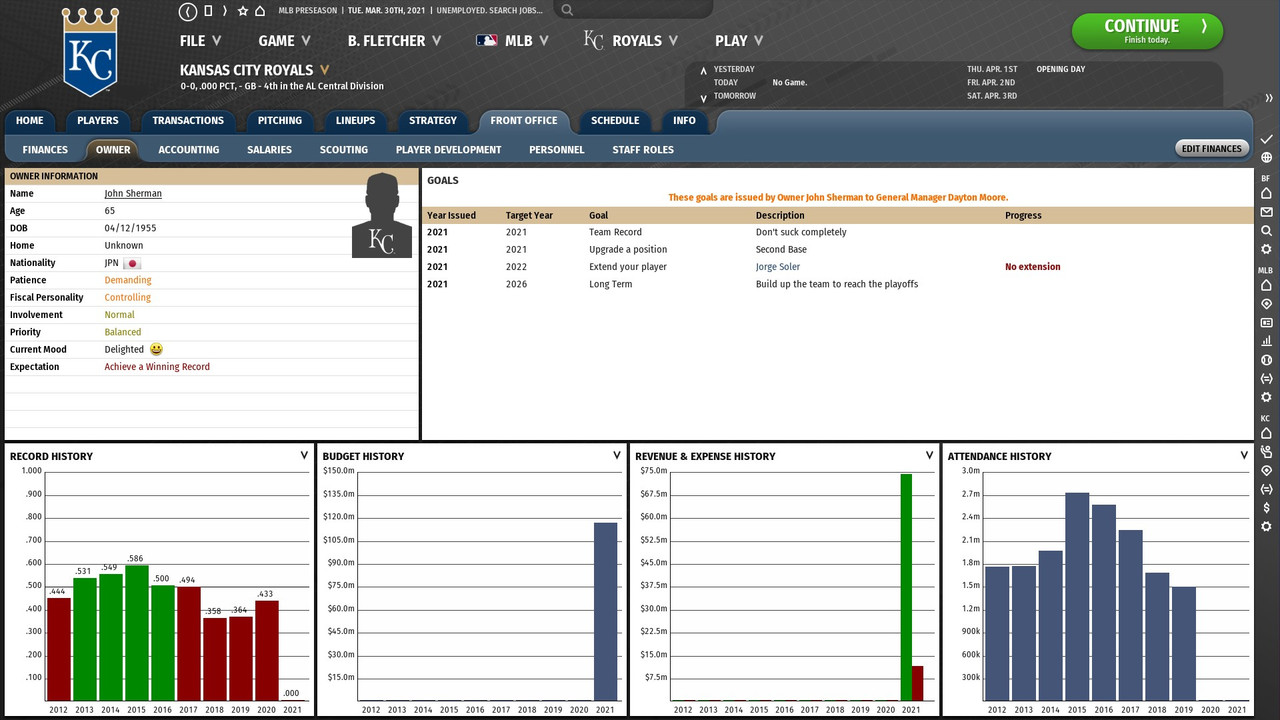Expand the right sidebar with double chevron
Image resolution: width=1280 pixels, height=720 pixels.
pos(1268,98)
